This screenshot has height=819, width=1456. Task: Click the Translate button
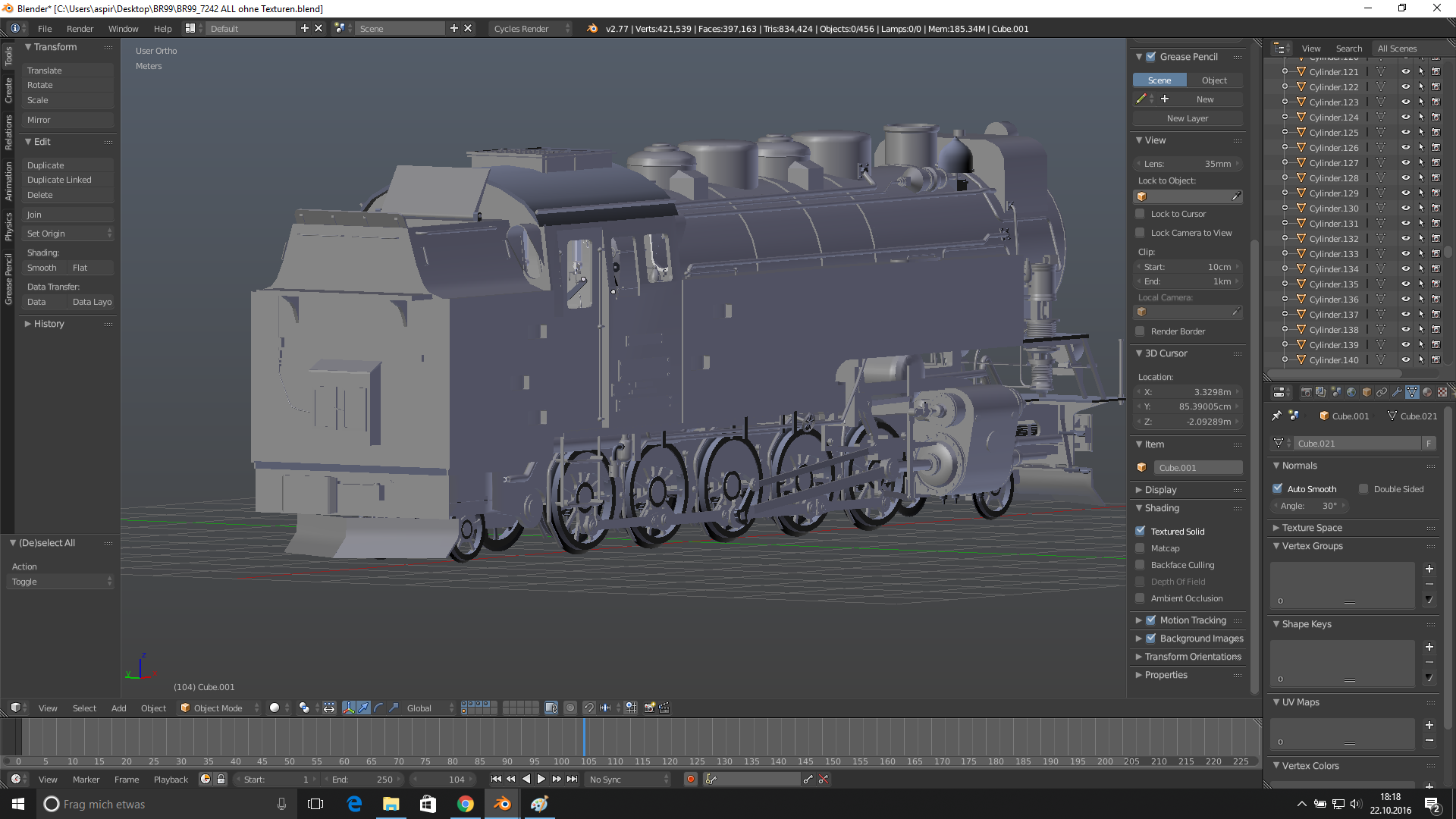pos(68,71)
